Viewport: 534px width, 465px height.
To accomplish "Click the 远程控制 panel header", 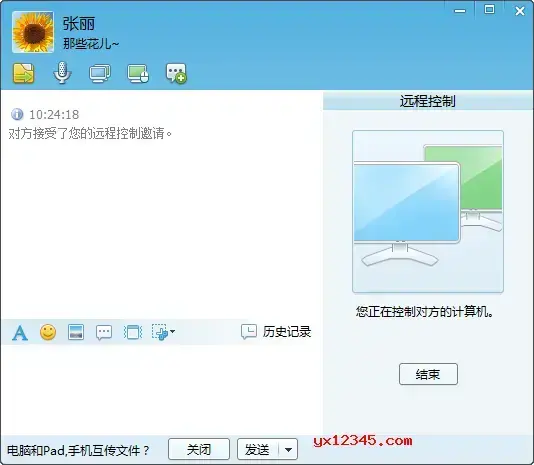I will tap(428, 101).
